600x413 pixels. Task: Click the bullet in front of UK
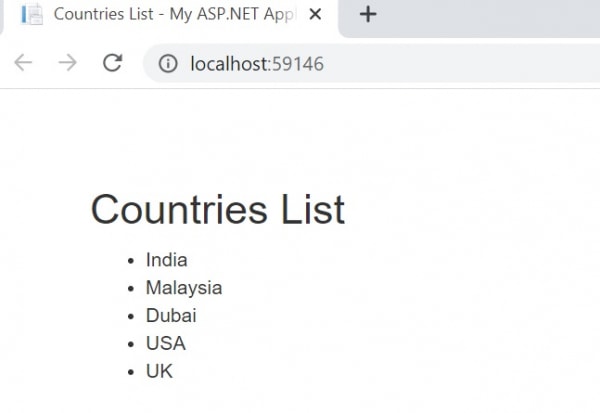(x=131, y=372)
